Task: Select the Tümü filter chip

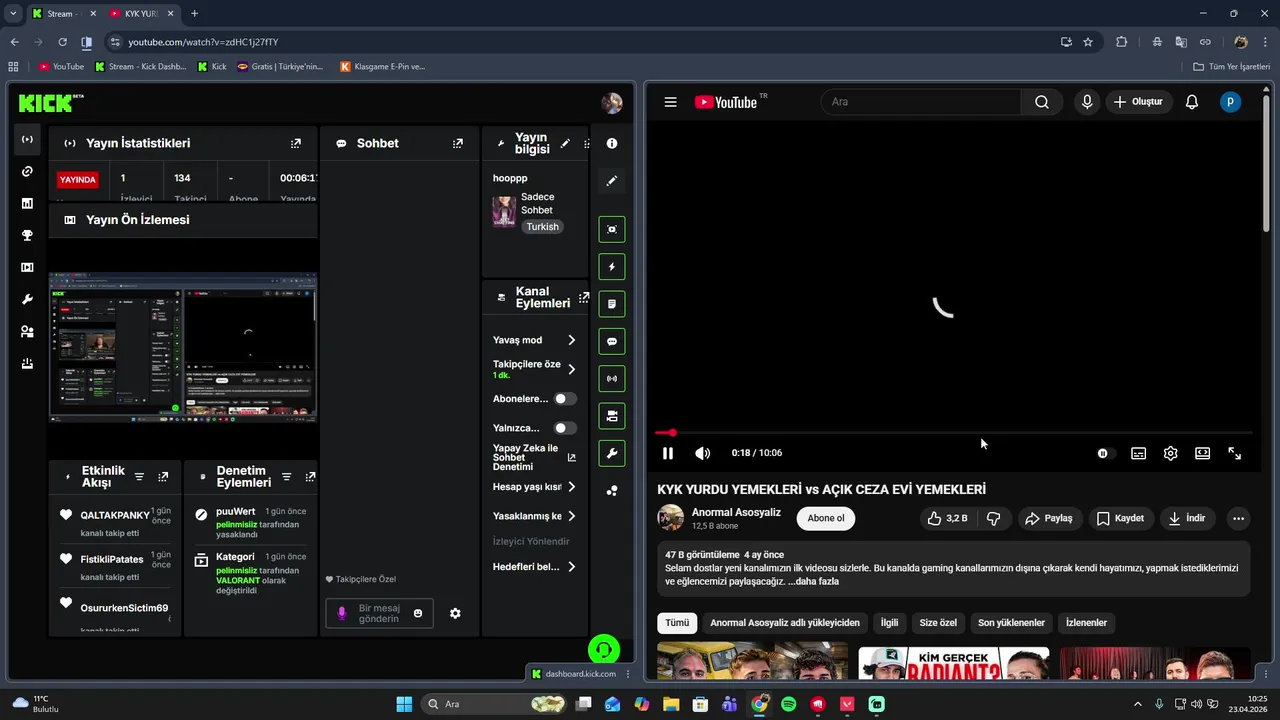Action: point(677,623)
